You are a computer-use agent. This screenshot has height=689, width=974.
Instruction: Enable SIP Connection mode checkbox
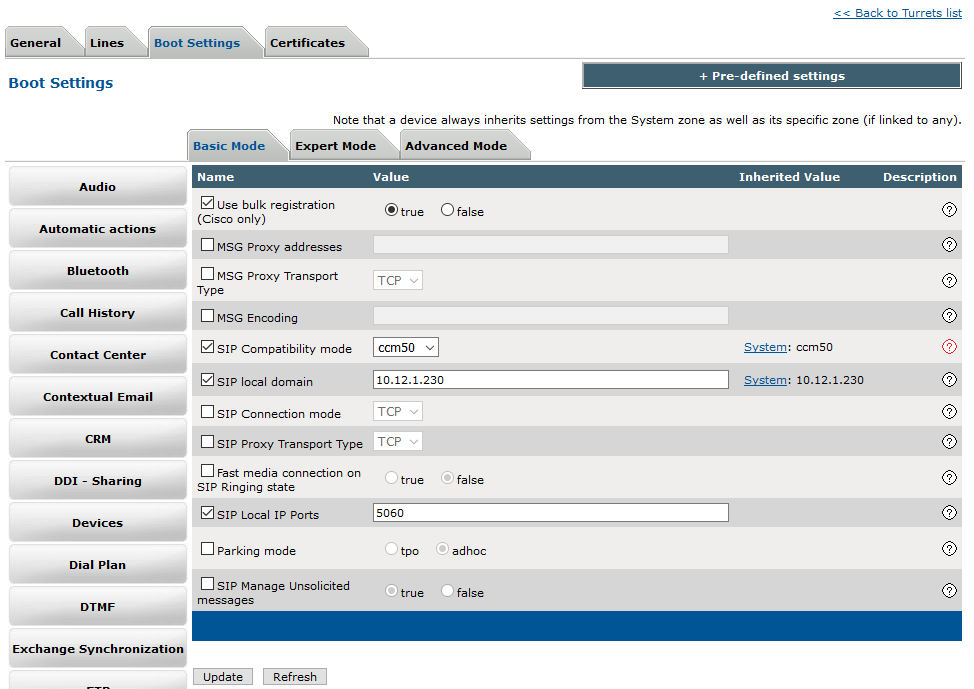(x=207, y=412)
